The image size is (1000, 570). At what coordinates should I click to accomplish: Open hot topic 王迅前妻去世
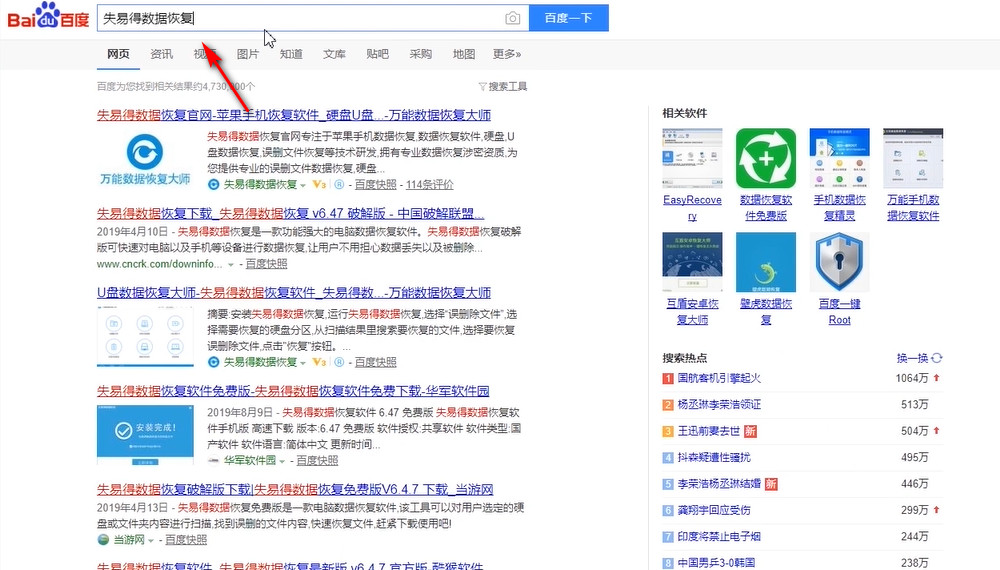(709, 431)
